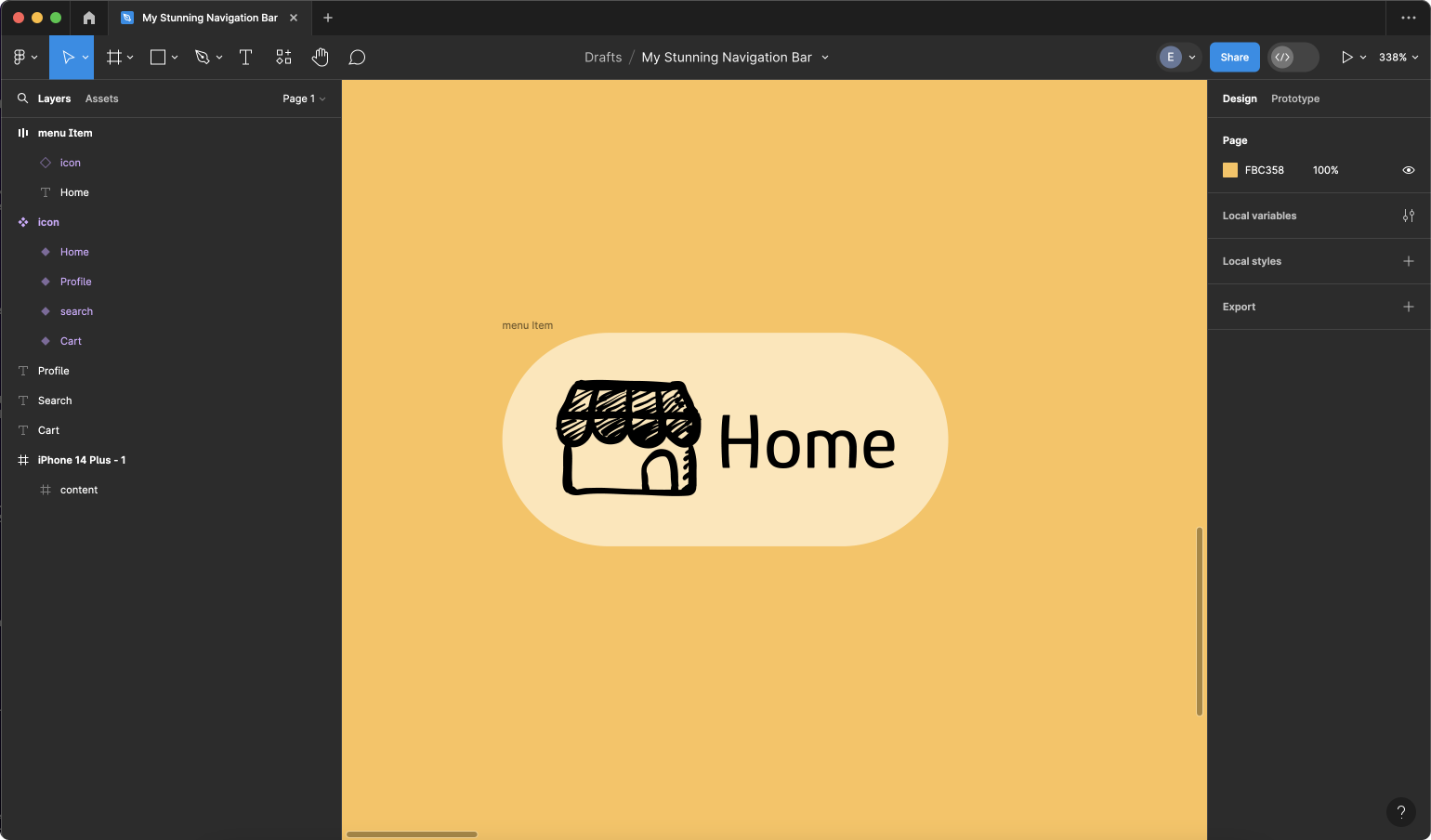Open the Page 1 pages dropdown
Screen dimensions: 1431x840
[x=304, y=98]
